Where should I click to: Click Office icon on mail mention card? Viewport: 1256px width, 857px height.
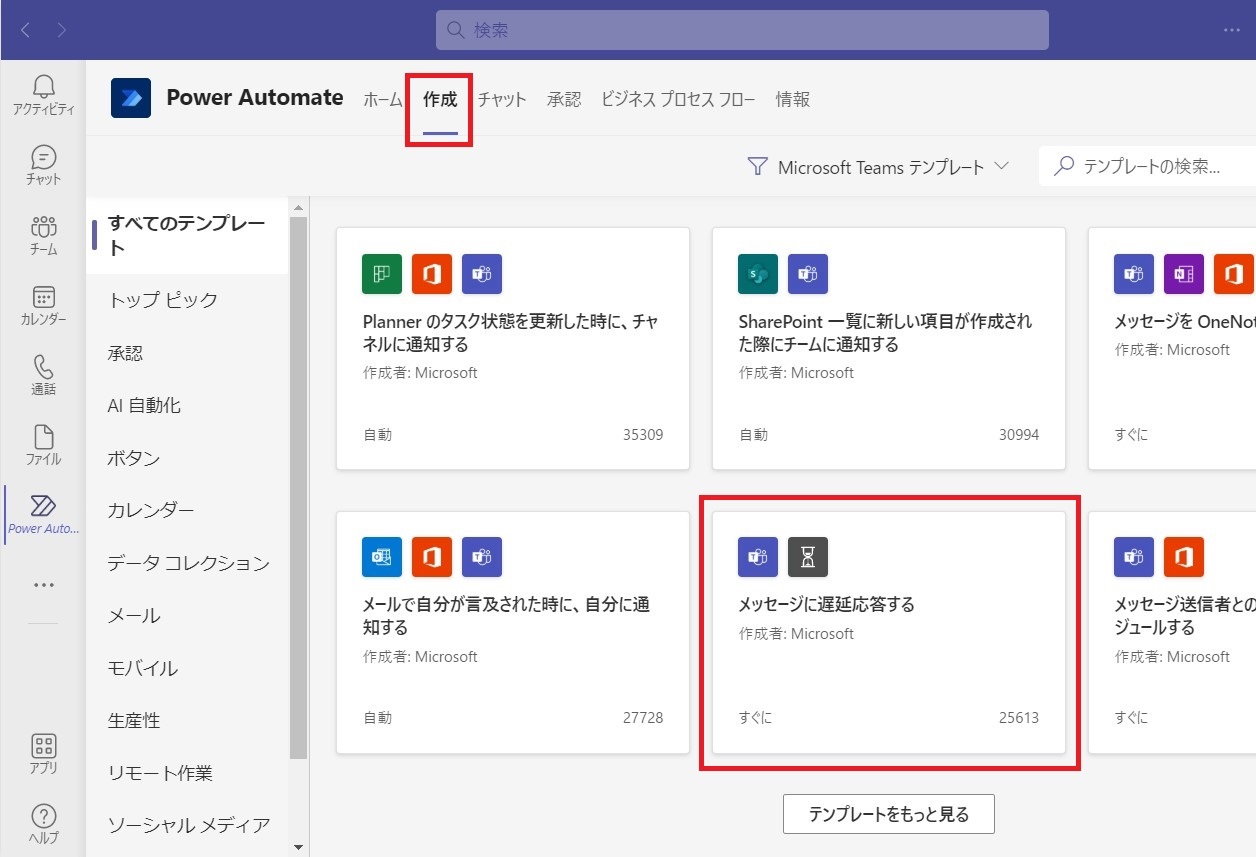point(432,557)
